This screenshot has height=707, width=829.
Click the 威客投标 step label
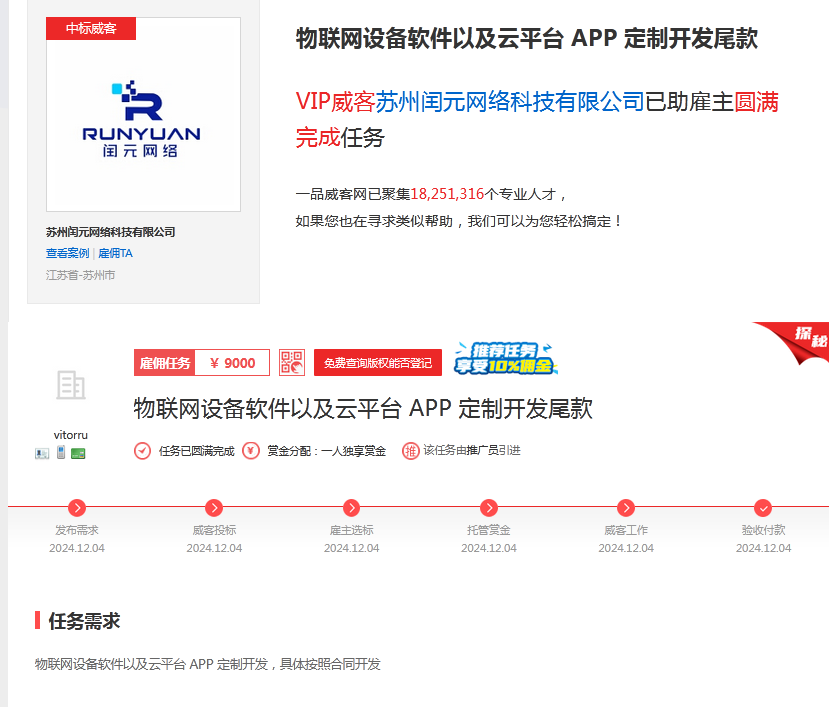click(x=214, y=530)
